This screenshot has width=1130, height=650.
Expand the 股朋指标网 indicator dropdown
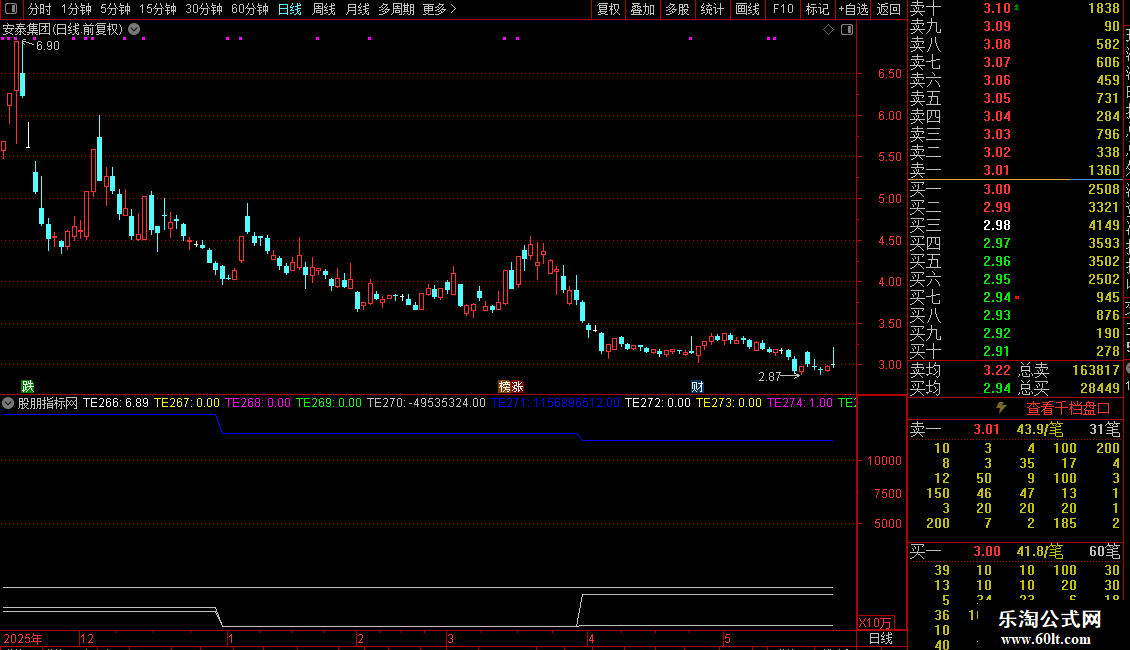(x=8, y=403)
